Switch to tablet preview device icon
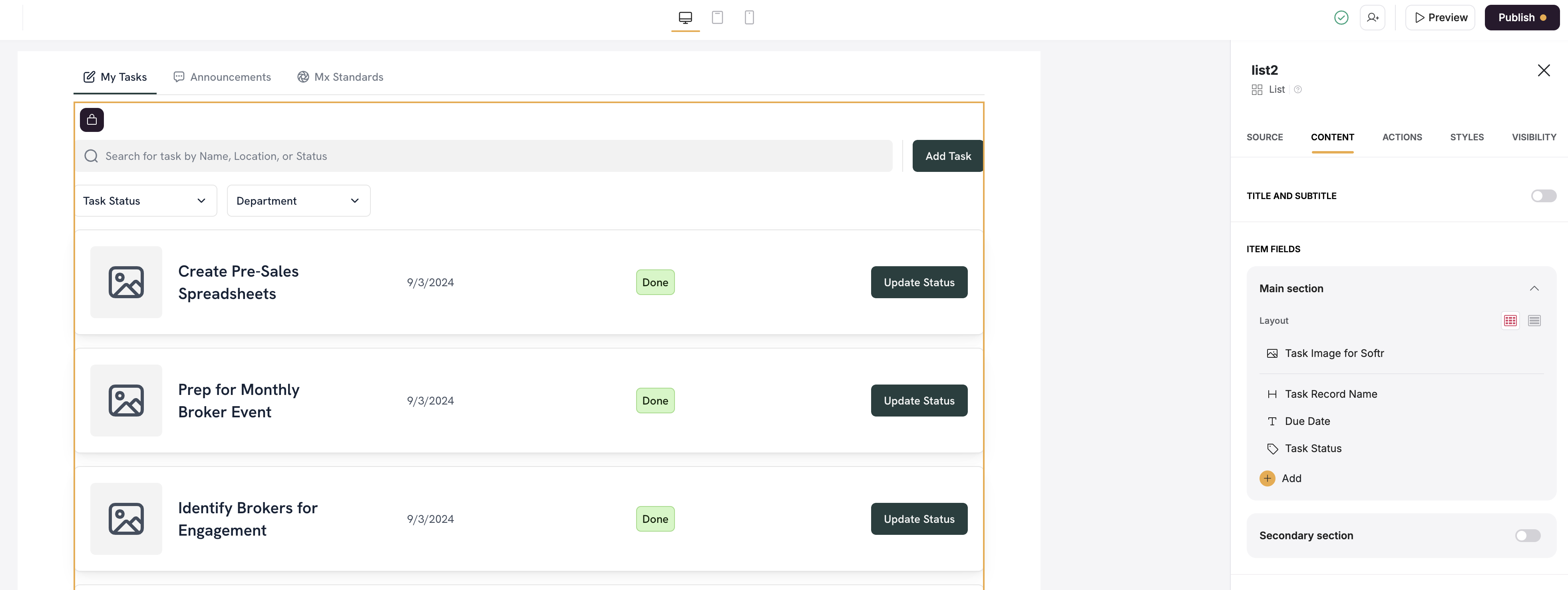1568x590 pixels. click(x=717, y=18)
